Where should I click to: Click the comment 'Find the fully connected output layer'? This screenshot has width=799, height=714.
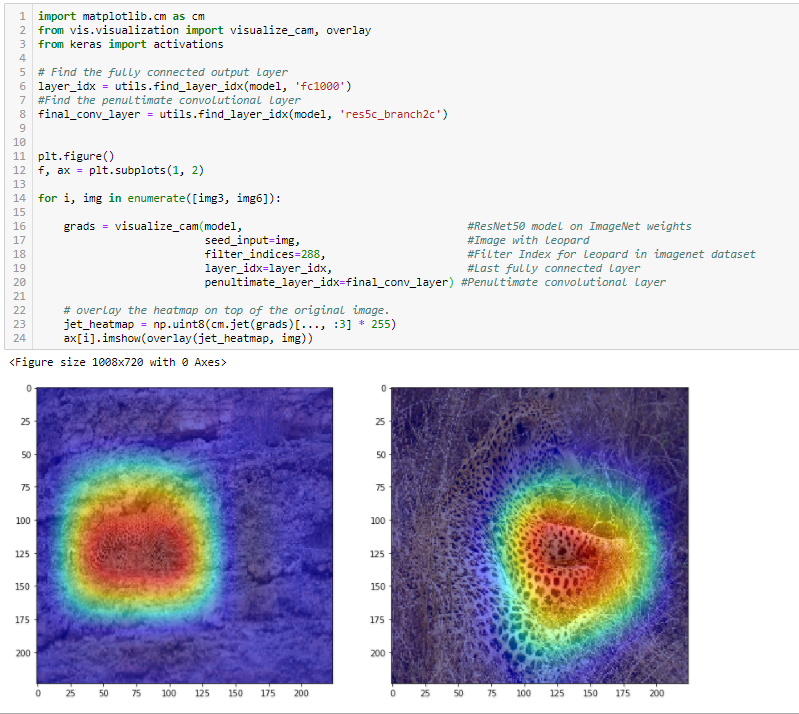click(x=163, y=72)
